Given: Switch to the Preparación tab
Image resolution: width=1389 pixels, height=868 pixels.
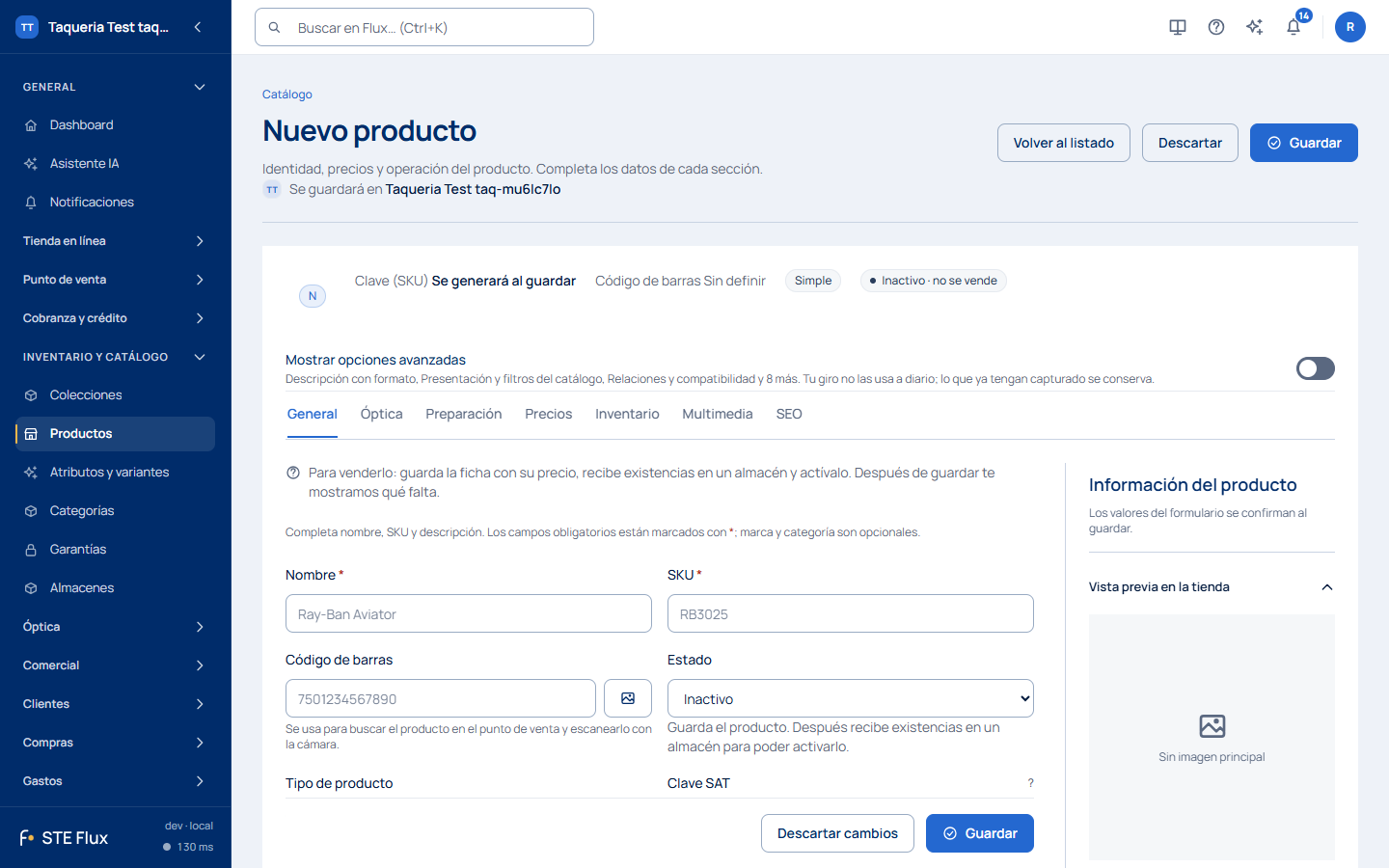Looking at the screenshot, I should point(464,414).
